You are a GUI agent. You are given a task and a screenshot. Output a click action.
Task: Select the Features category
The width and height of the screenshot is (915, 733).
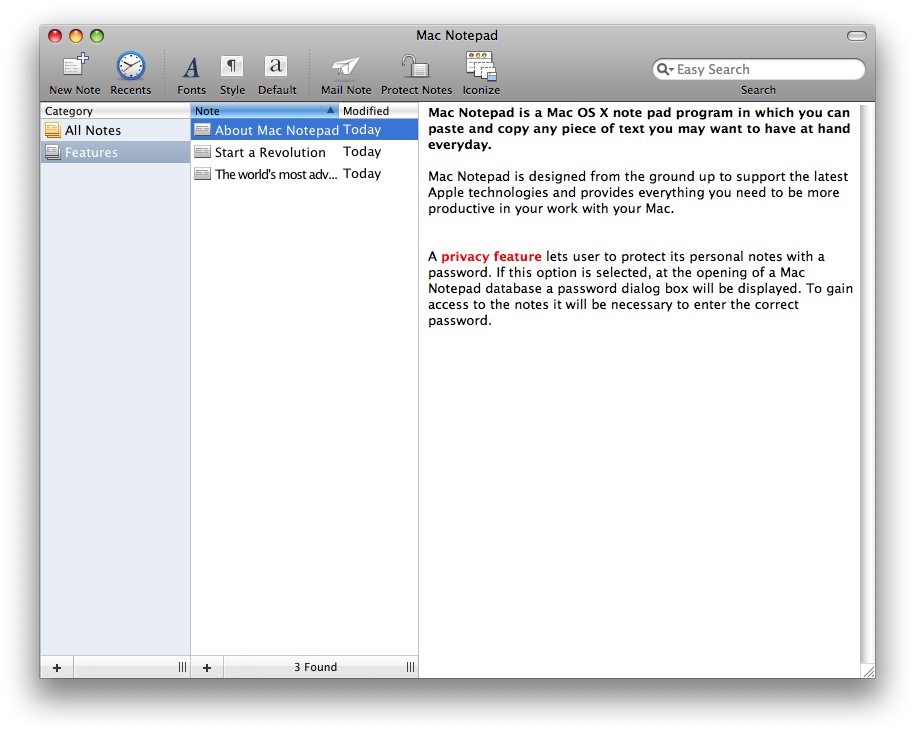tap(116, 152)
